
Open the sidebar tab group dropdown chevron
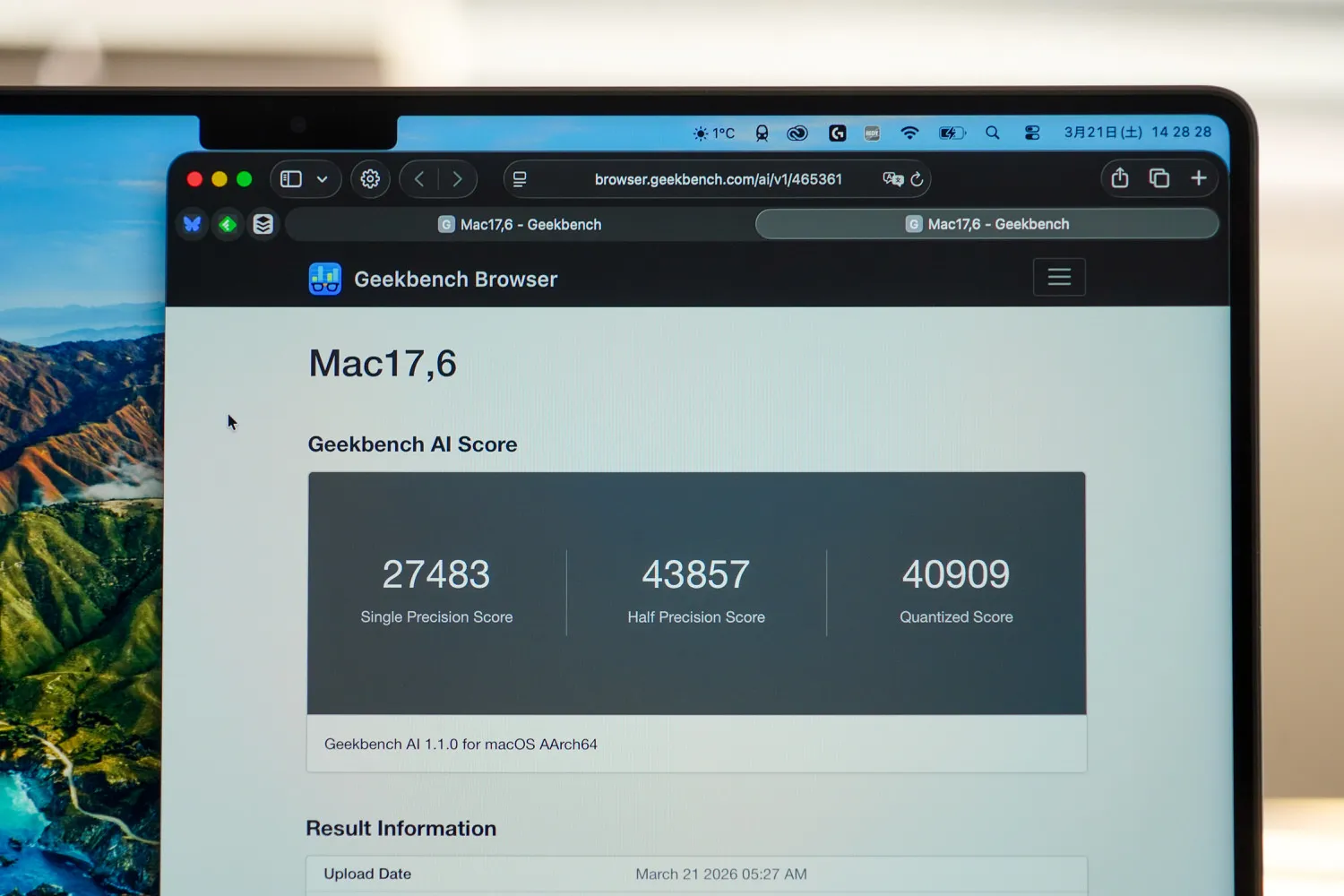tap(323, 179)
